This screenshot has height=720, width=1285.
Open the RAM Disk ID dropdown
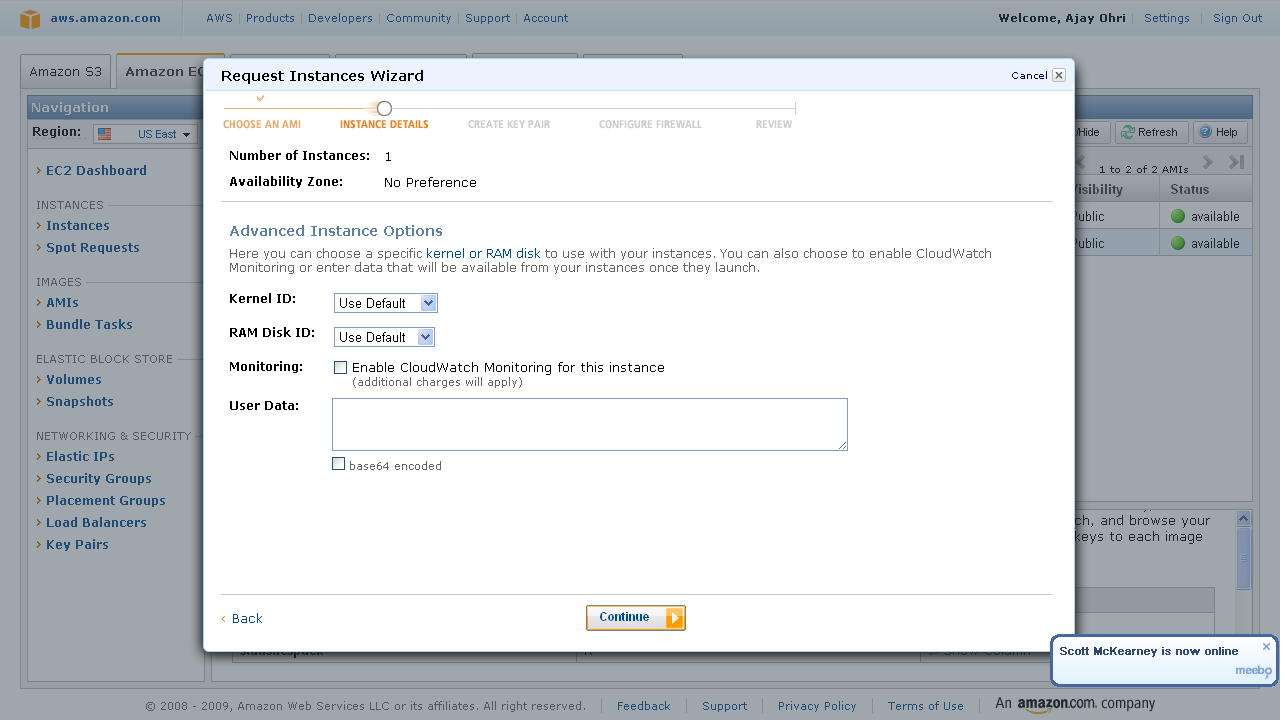point(384,337)
